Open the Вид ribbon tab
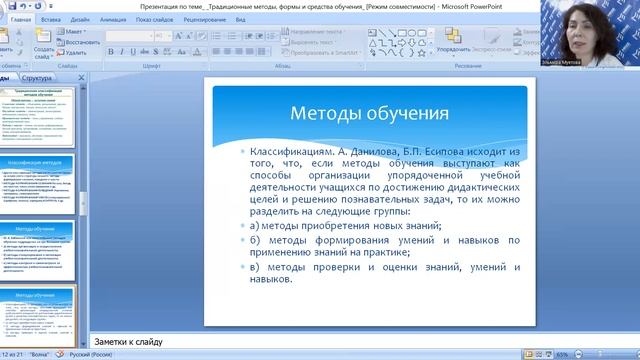Screen dimensions: 640x360 pyautogui.click(x=240, y=20)
